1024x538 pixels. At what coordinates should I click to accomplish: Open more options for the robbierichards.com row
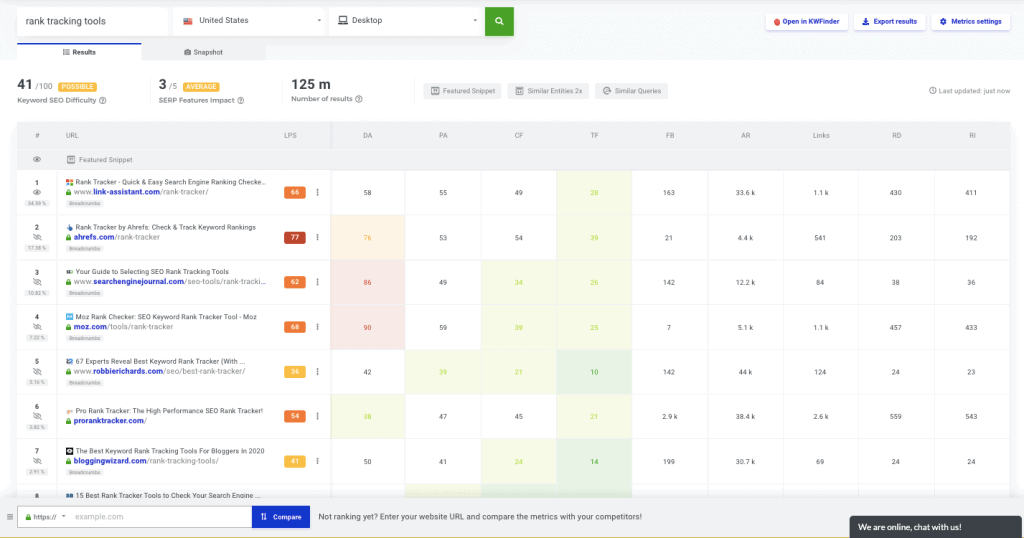[x=317, y=372]
